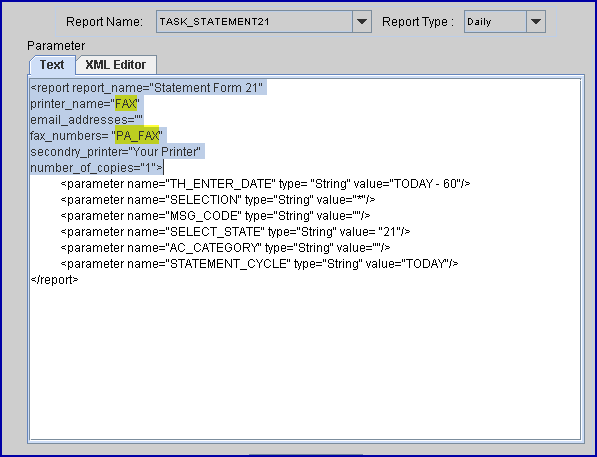This screenshot has width=597, height=457.
Task: Click the Daily report type field
Action: (495, 22)
